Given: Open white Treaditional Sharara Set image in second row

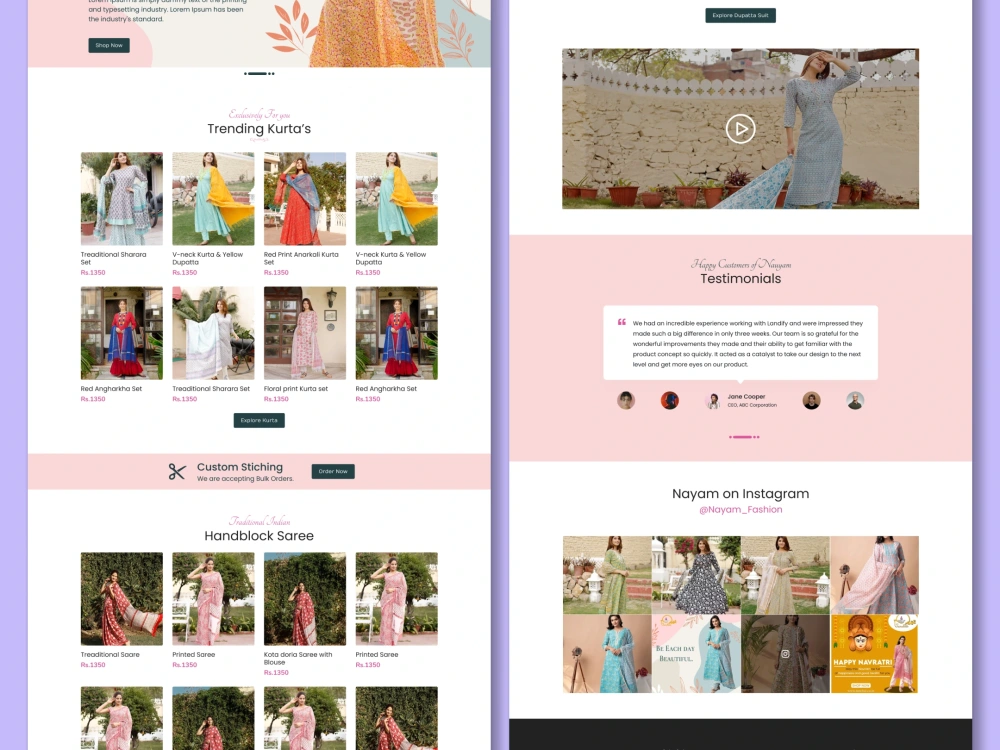Looking at the screenshot, I should tap(213, 333).
